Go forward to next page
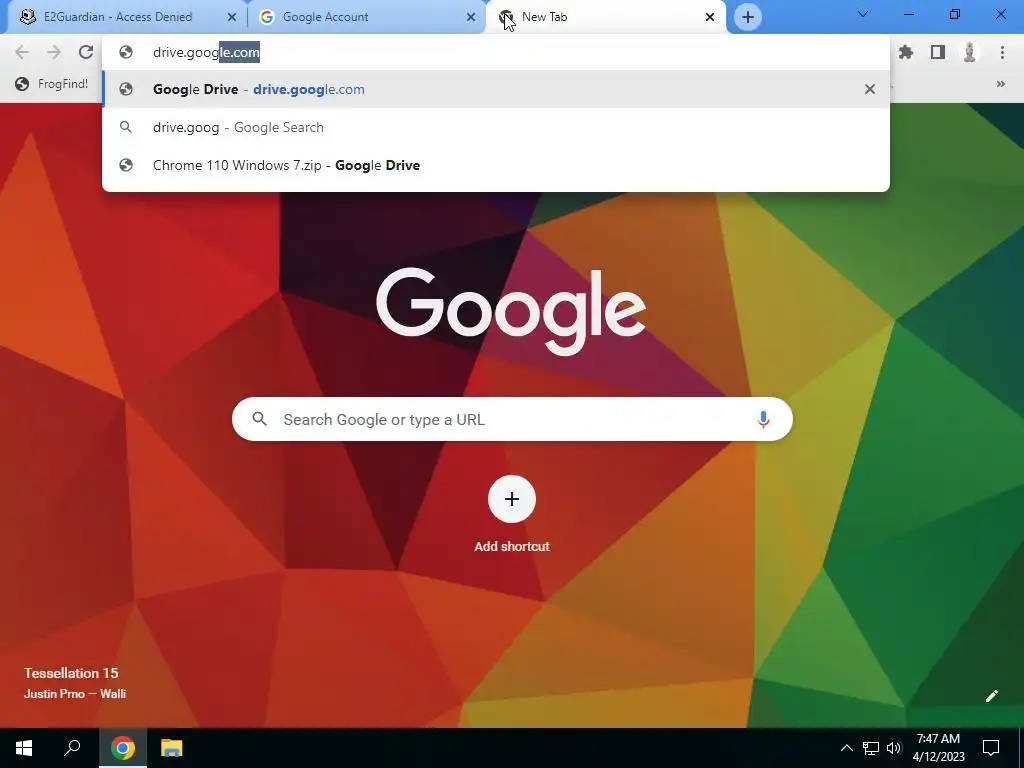 [54, 52]
